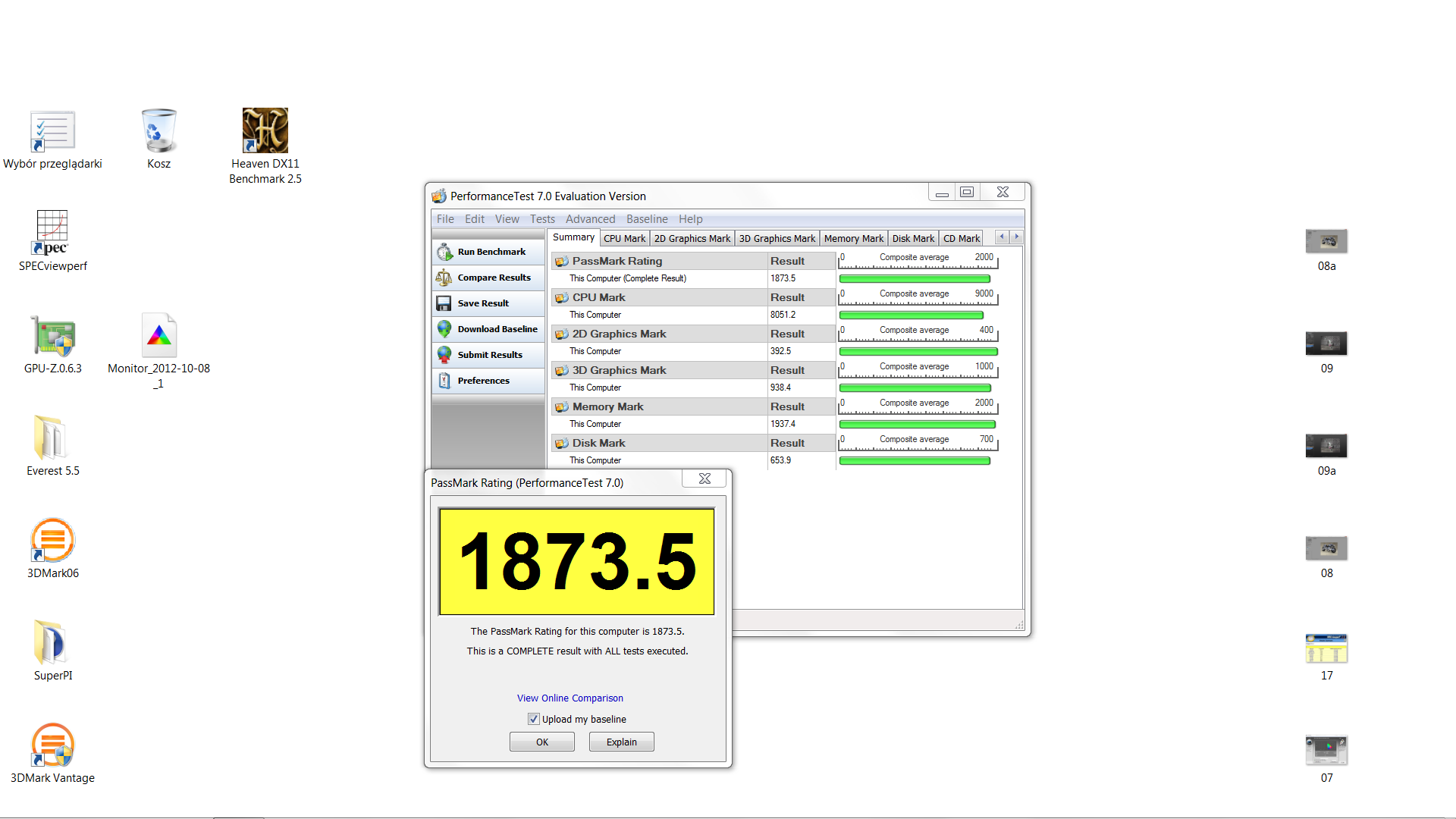Select Wybór przeglądarki desktop shortcut
The height and width of the screenshot is (819, 1456).
52,130
